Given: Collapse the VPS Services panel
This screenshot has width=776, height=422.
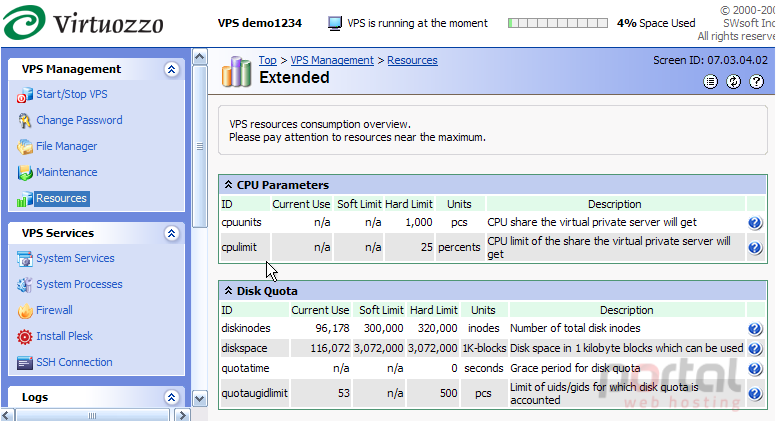Looking at the screenshot, I should (172, 234).
